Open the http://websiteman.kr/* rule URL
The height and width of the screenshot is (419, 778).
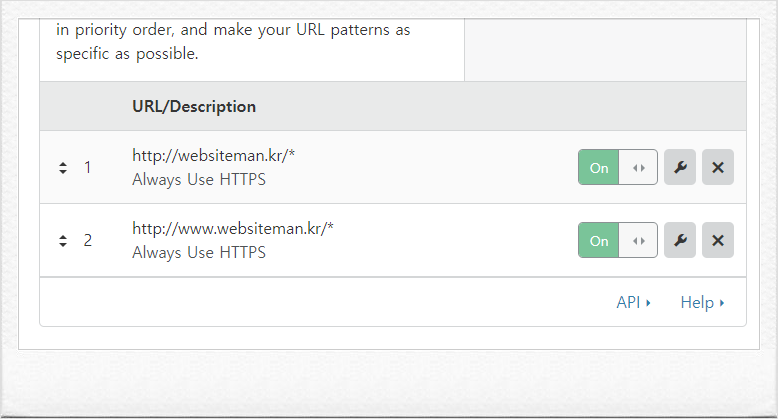[213, 155]
